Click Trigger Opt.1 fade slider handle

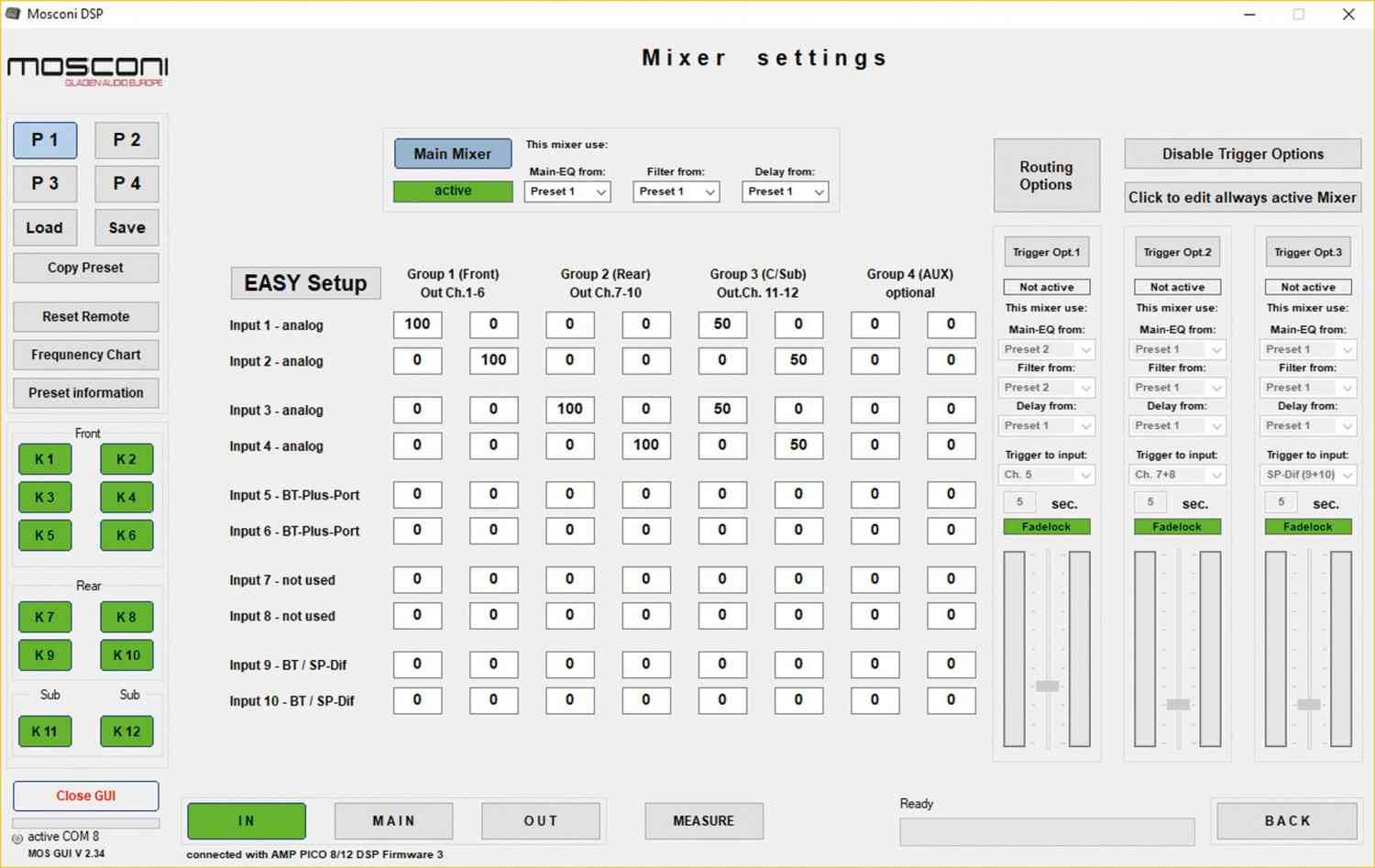point(1047,686)
